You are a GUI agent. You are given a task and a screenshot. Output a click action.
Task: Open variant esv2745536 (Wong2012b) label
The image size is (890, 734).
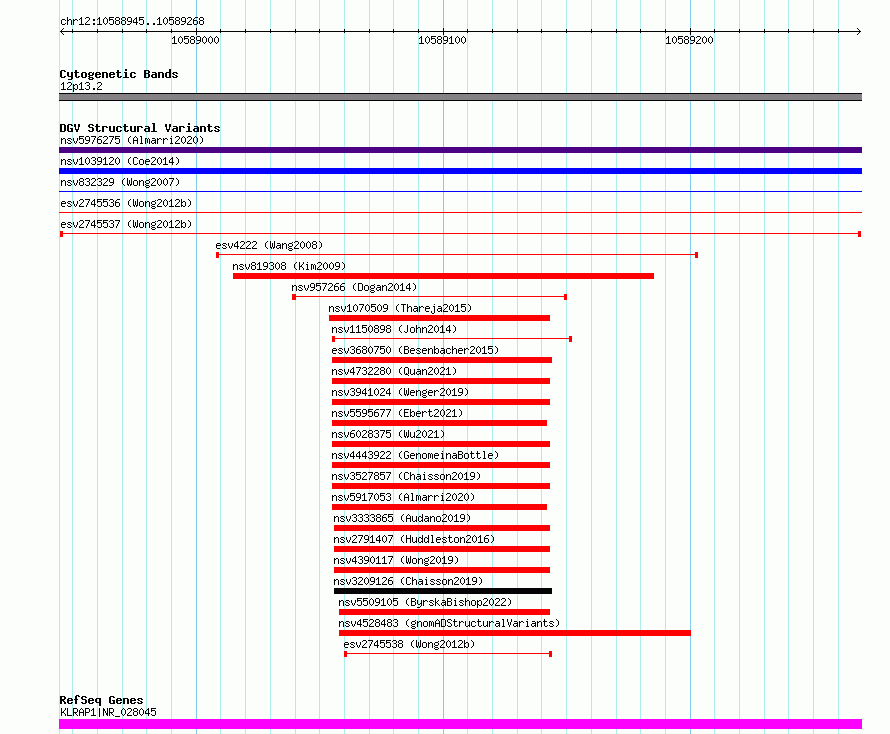point(126,203)
